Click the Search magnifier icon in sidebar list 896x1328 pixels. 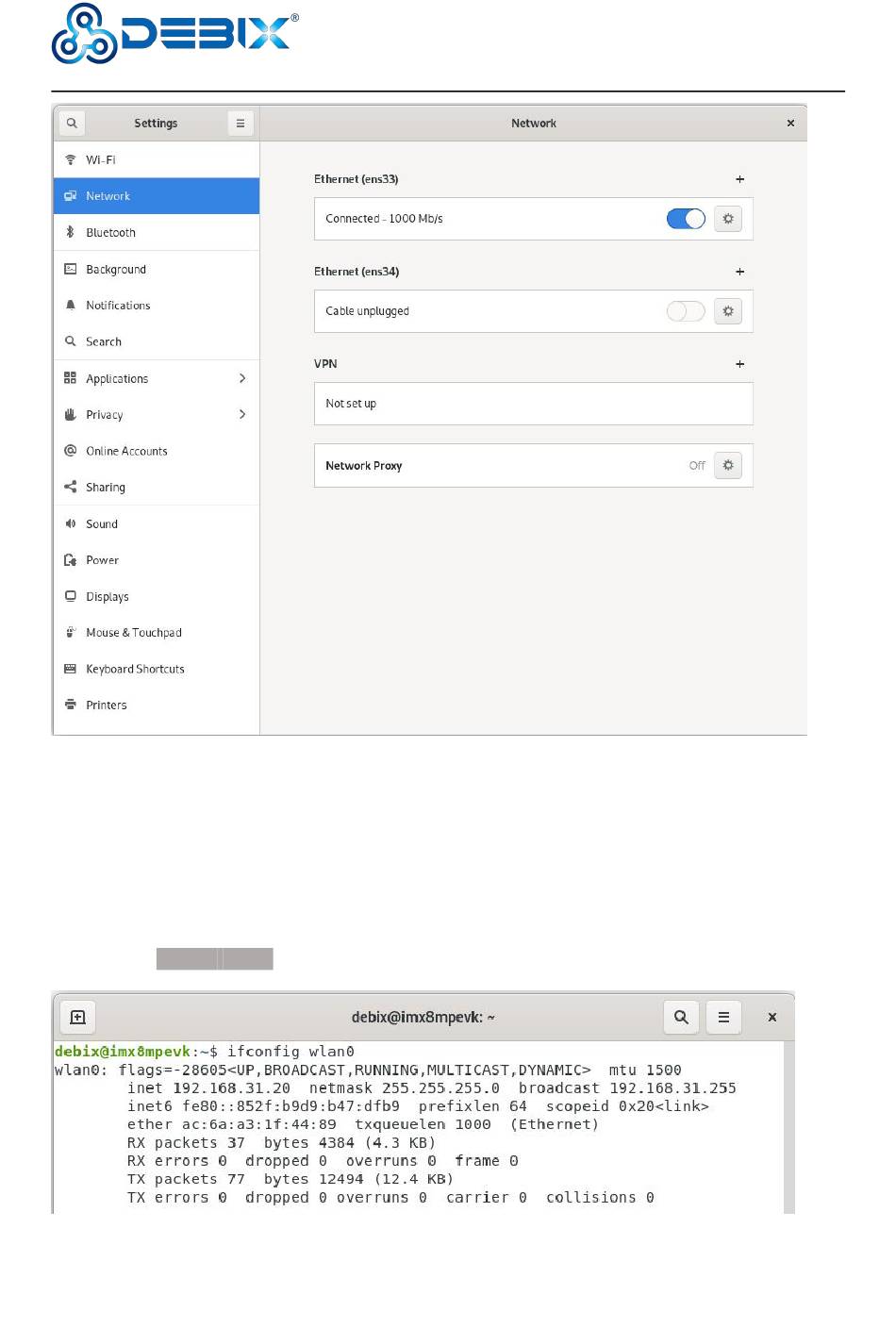pos(71,341)
